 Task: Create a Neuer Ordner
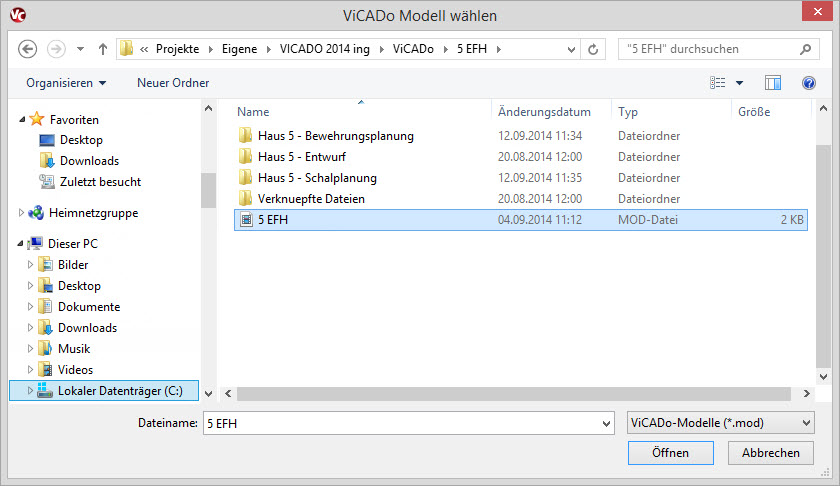pyautogui.click(x=173, y=83)
